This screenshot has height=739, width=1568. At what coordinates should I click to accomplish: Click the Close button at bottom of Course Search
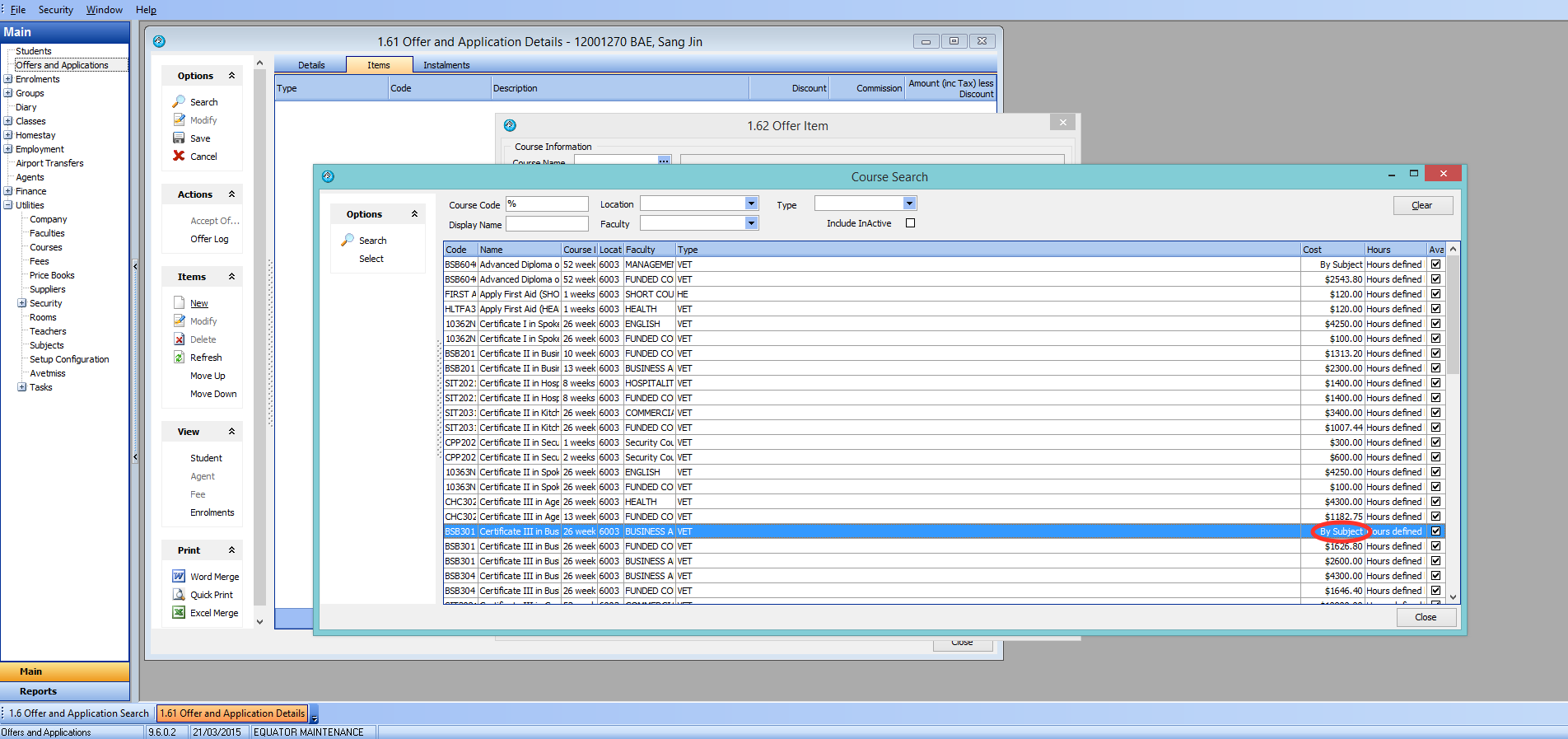point(1426,617)
